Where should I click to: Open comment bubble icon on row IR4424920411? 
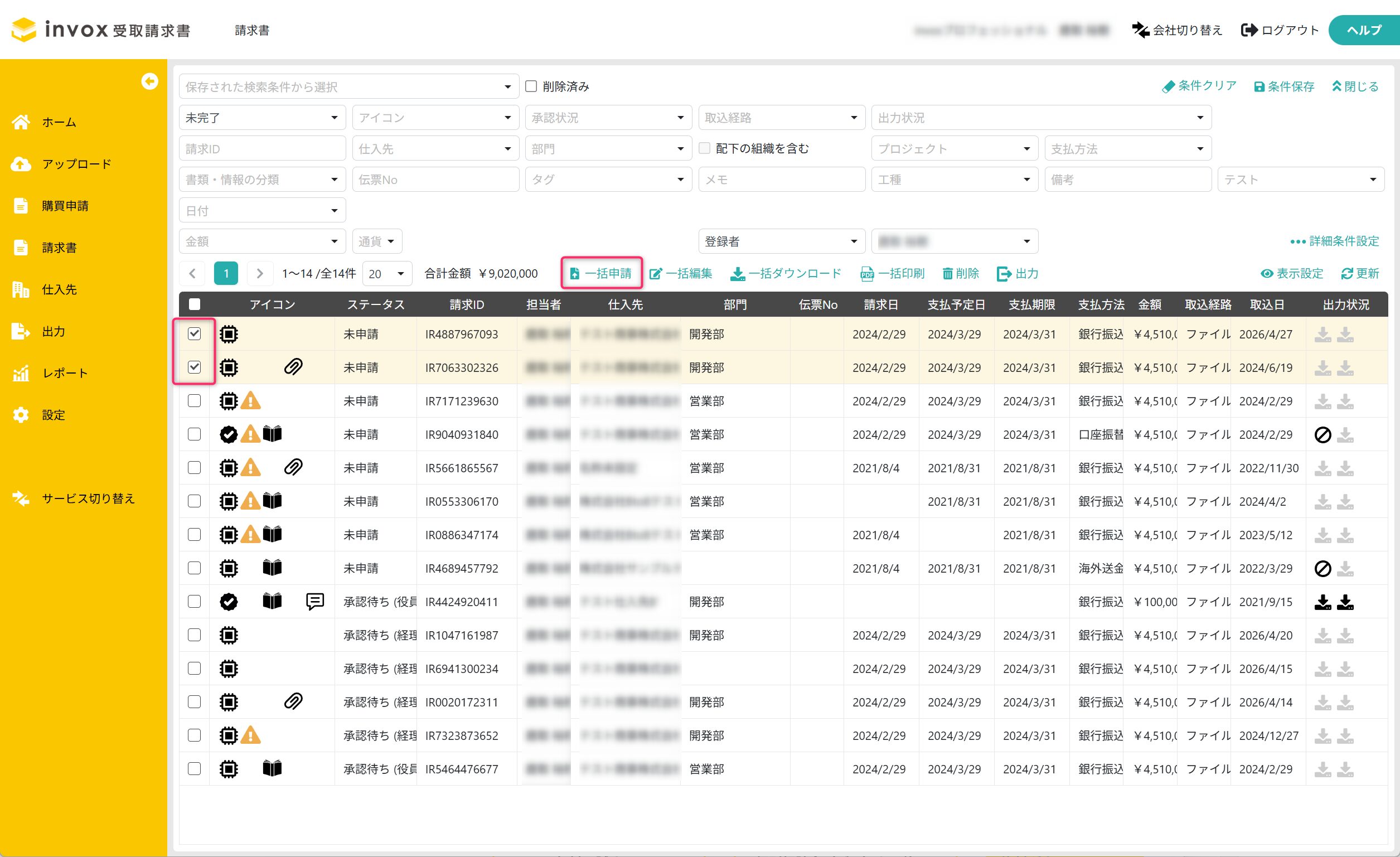click(315, 601)
